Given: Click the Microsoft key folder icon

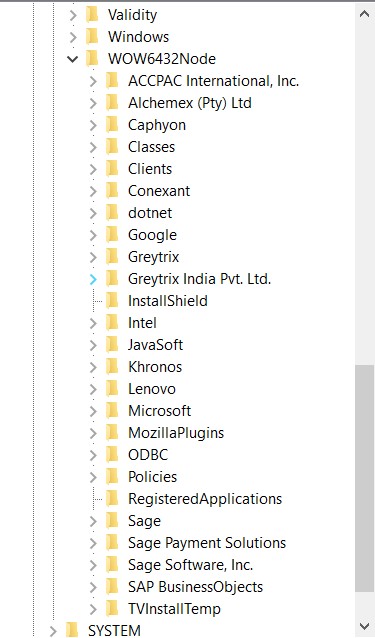Looking at the screenshot, I should pos(112,410).
